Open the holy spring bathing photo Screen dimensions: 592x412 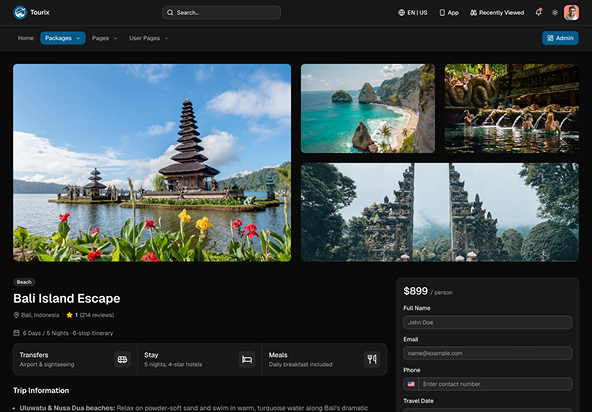pos(512,108)
